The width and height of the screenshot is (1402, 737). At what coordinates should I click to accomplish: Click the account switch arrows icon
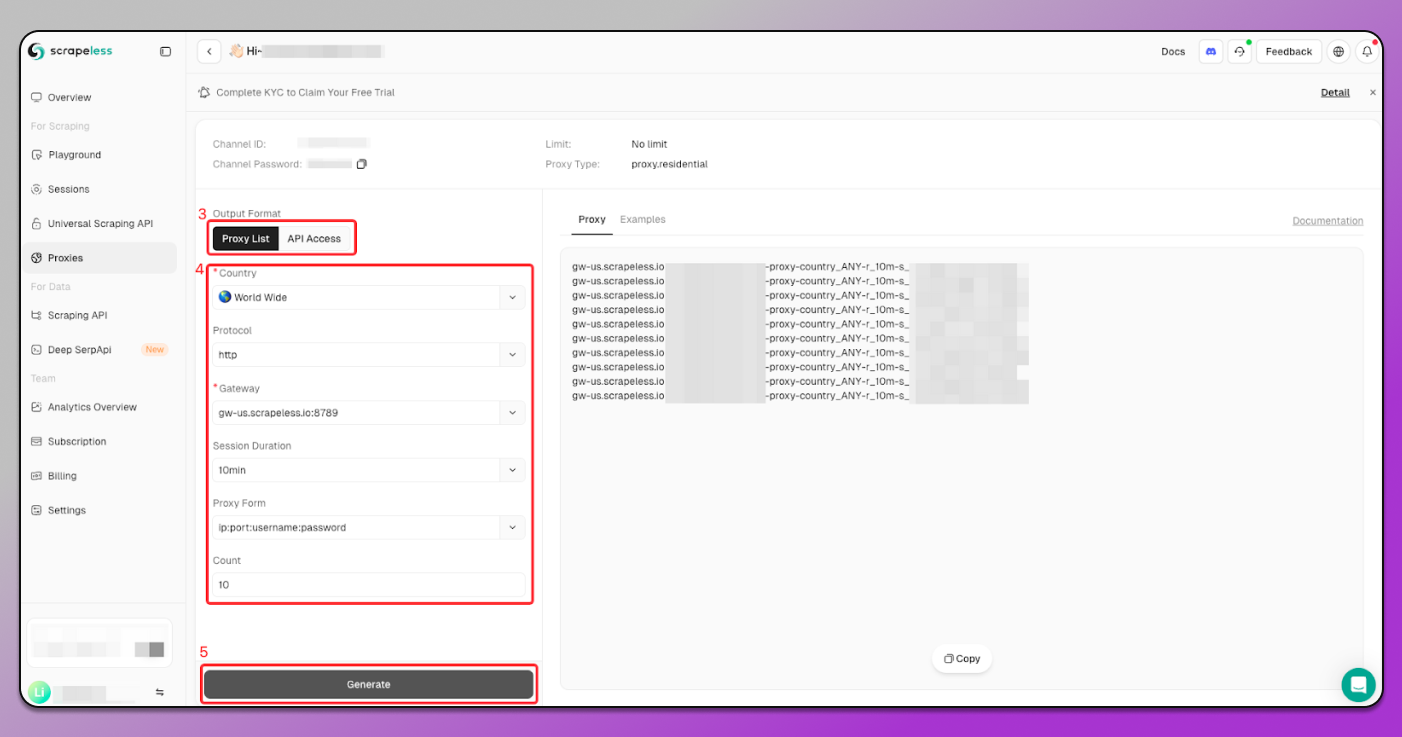159,692
